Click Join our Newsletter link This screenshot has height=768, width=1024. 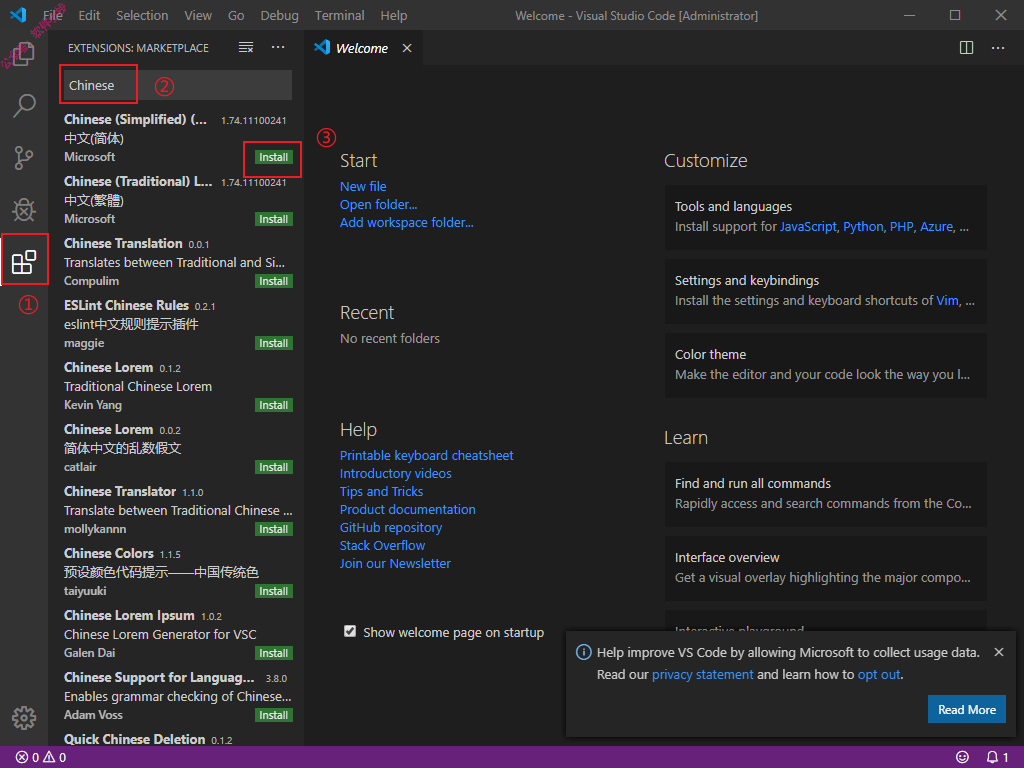coord(395,564)
